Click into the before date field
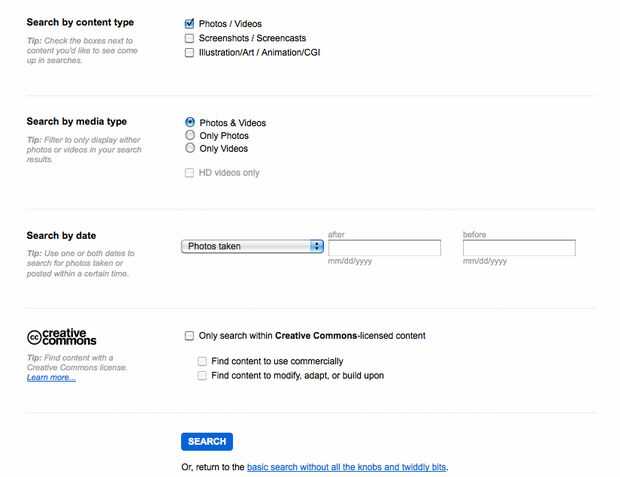The image size is (620, 477). click(519, 248)
